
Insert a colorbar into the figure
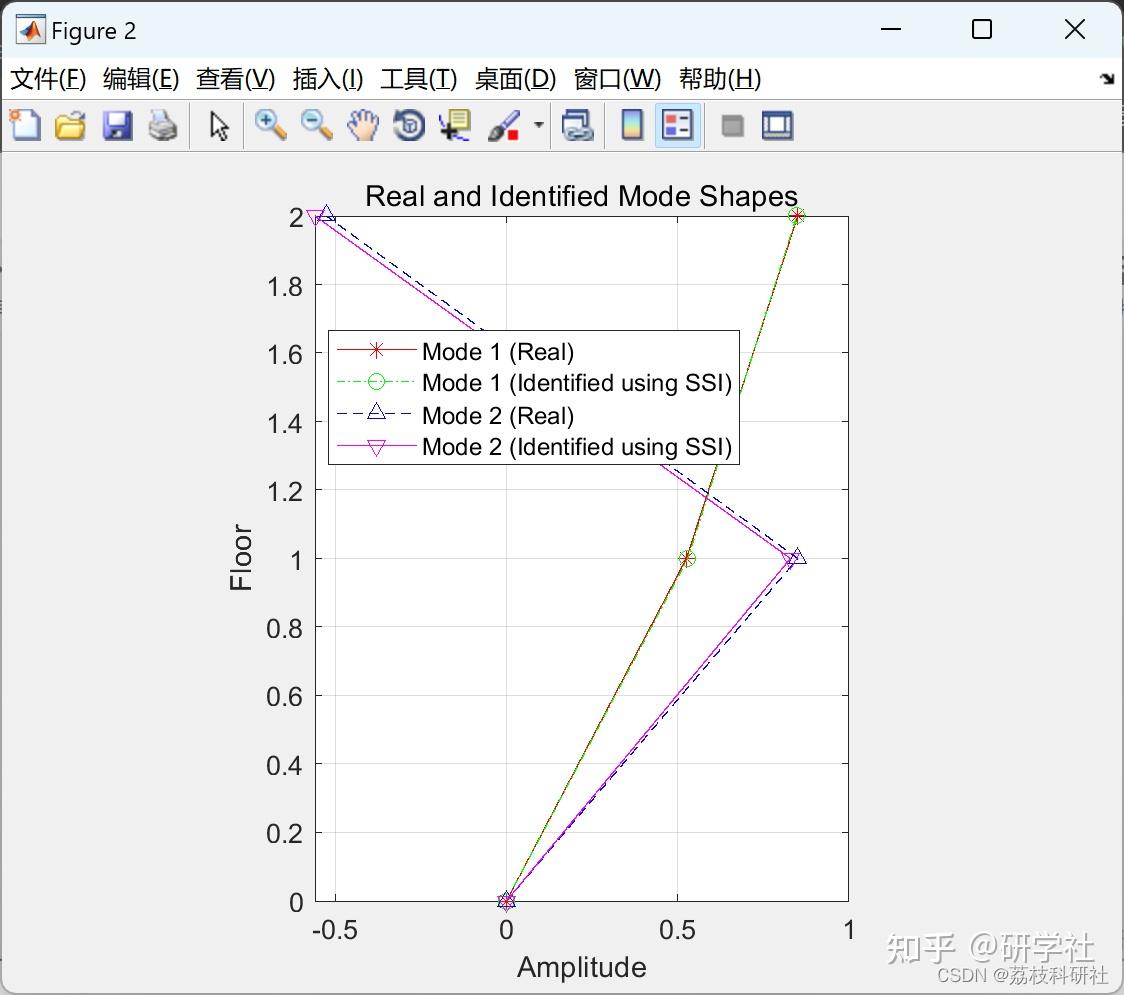631,125
